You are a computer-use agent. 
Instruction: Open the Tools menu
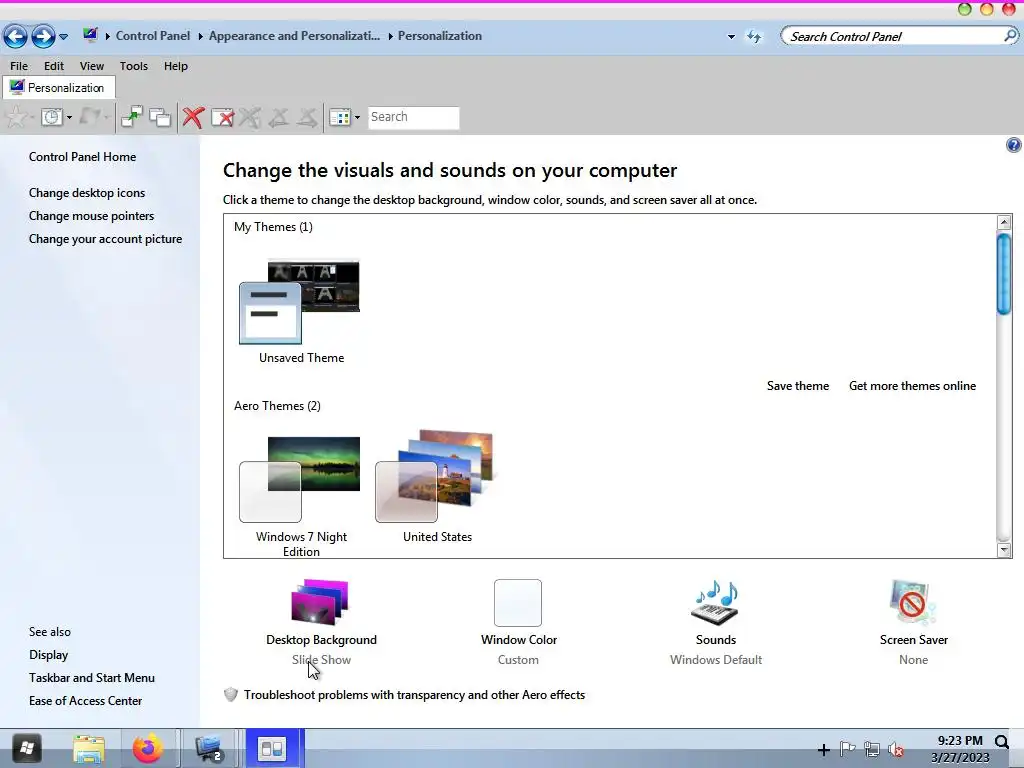pos(133,66)
